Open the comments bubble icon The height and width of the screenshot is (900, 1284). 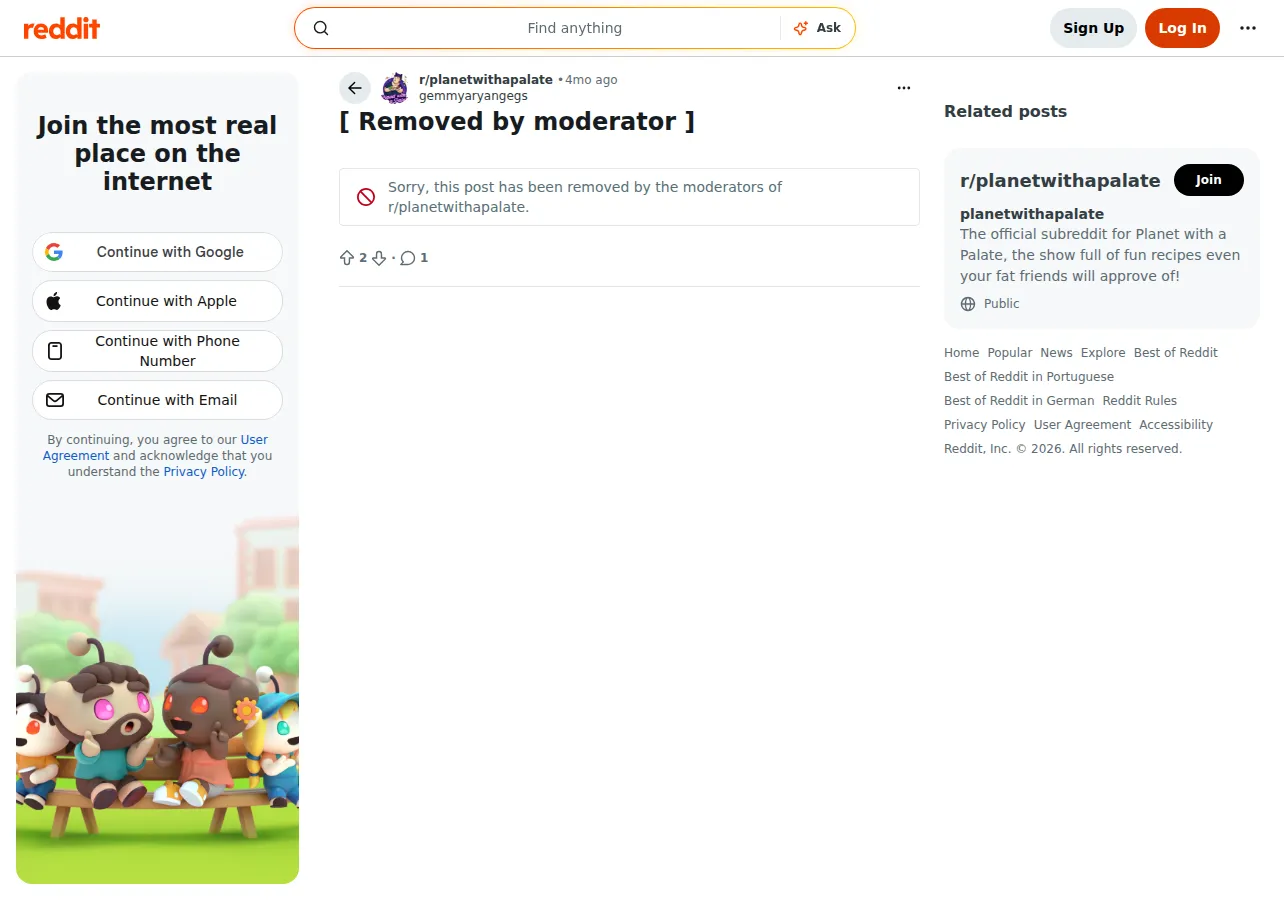407,258
